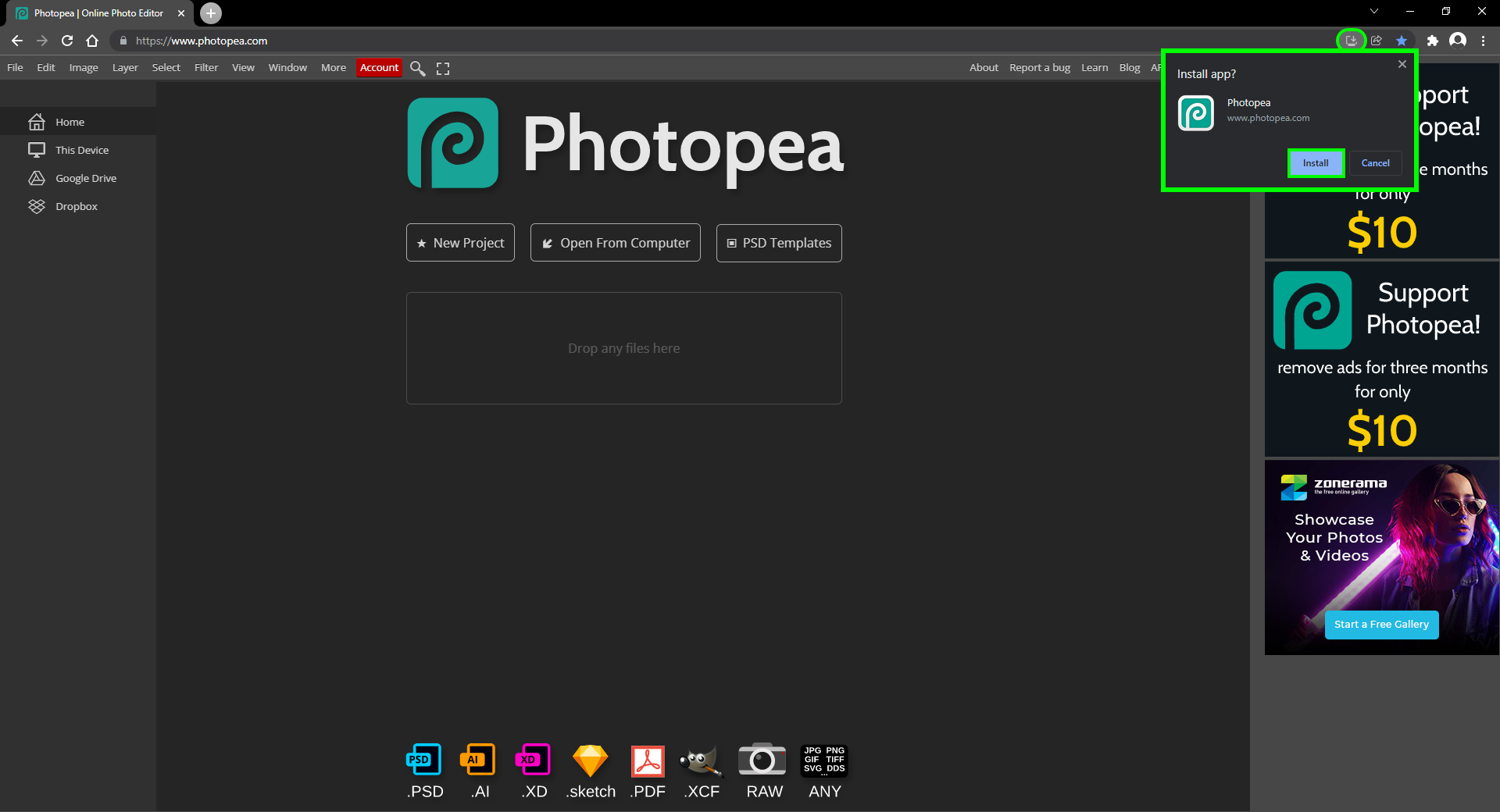Viewport: 1500px width, 812px height.
Task: Click the RAW camera format icon
Action: click(762, 759)
